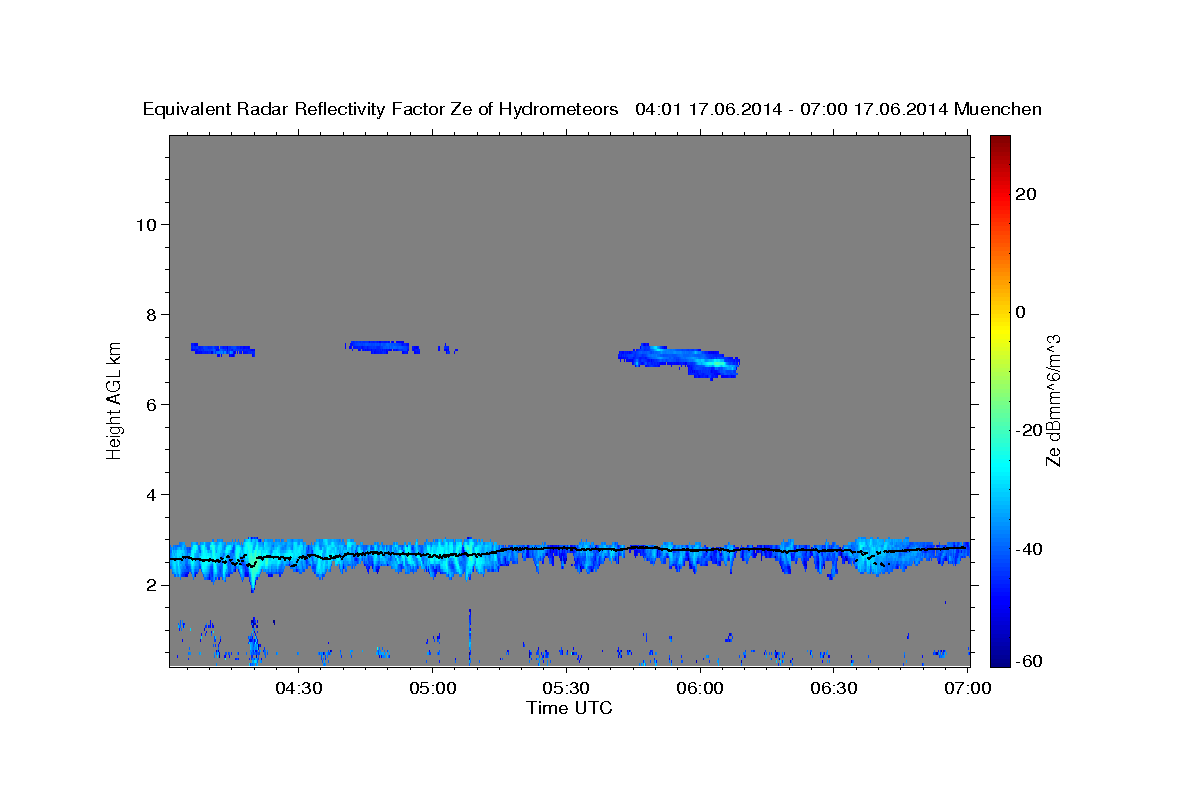Click the height axis label '6'
1200x800 pixels.
coord(150,404)
